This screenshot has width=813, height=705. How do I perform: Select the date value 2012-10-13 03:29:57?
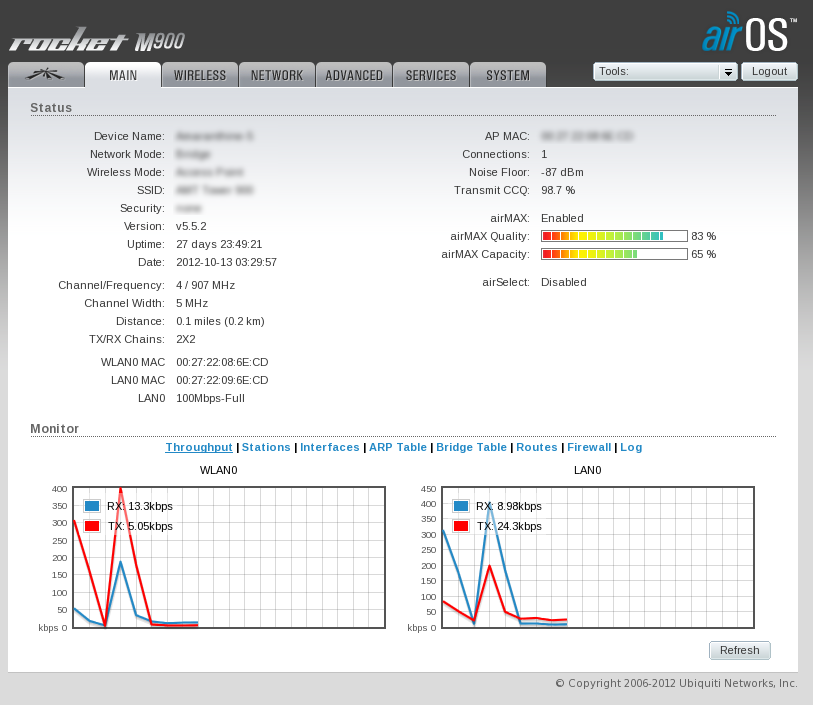tap(227, 262)
